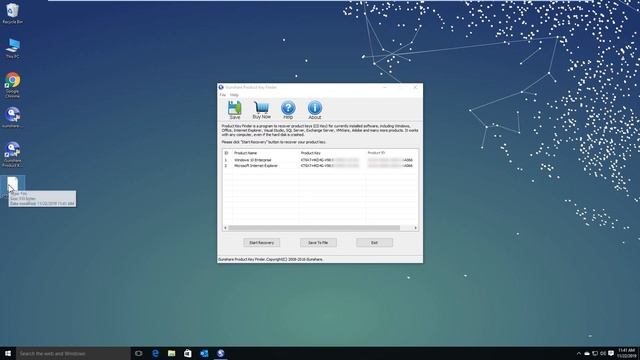
Task: Click the network icon in the system tray
Action: coord(595,353)
